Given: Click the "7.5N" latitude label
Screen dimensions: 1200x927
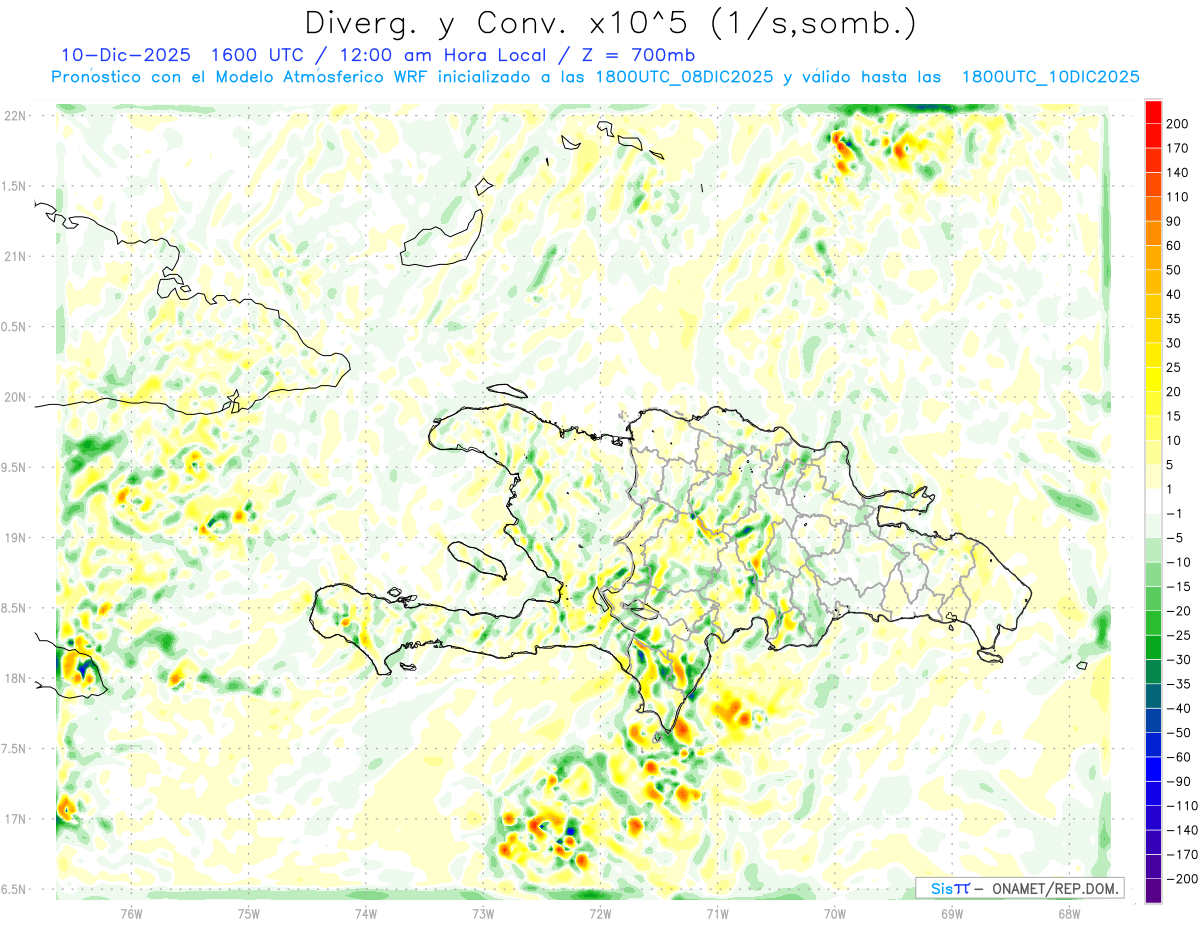Looking at the screenshot, I should click(15, 748).
